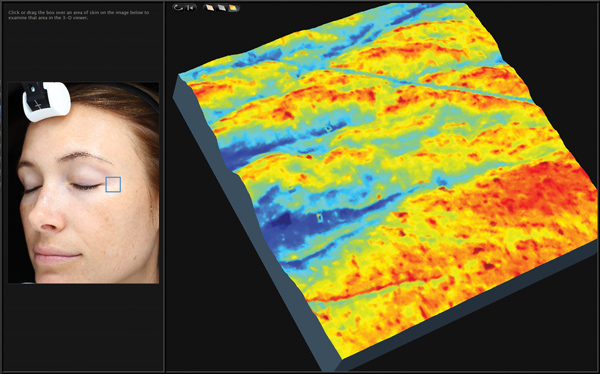Click the white forehead rest device
This screenshot has width=600, height=374.
(46, 101)
